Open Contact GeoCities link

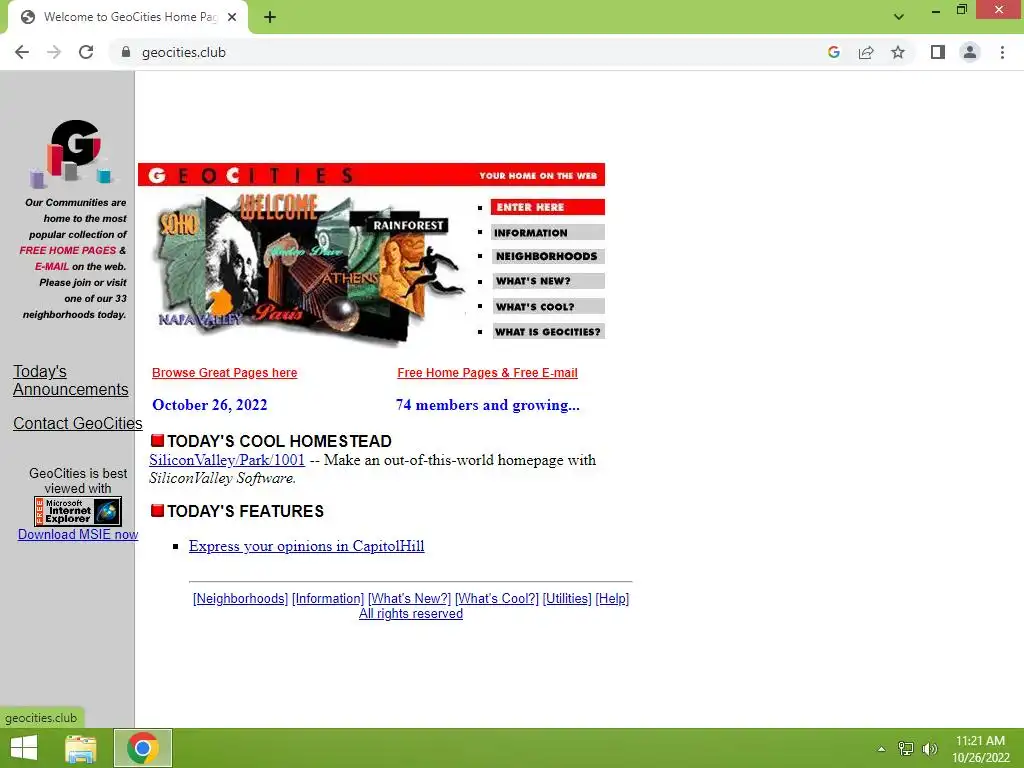pyautogui.click(x=78, y=423)
